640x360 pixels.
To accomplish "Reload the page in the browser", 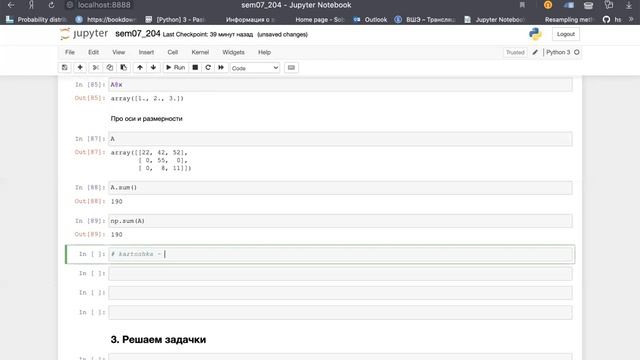I will [x=51, y=5].
